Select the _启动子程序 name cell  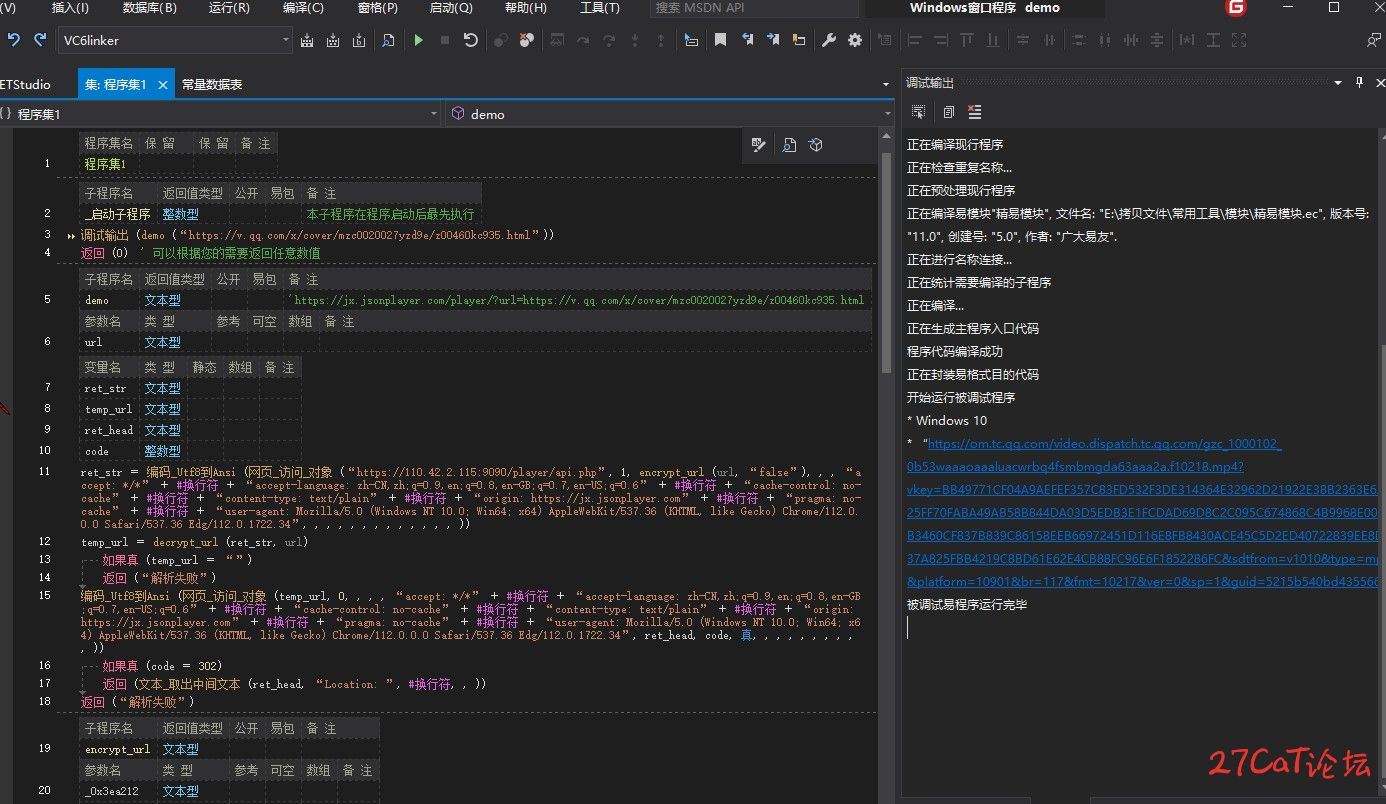[x=117, y=214]
